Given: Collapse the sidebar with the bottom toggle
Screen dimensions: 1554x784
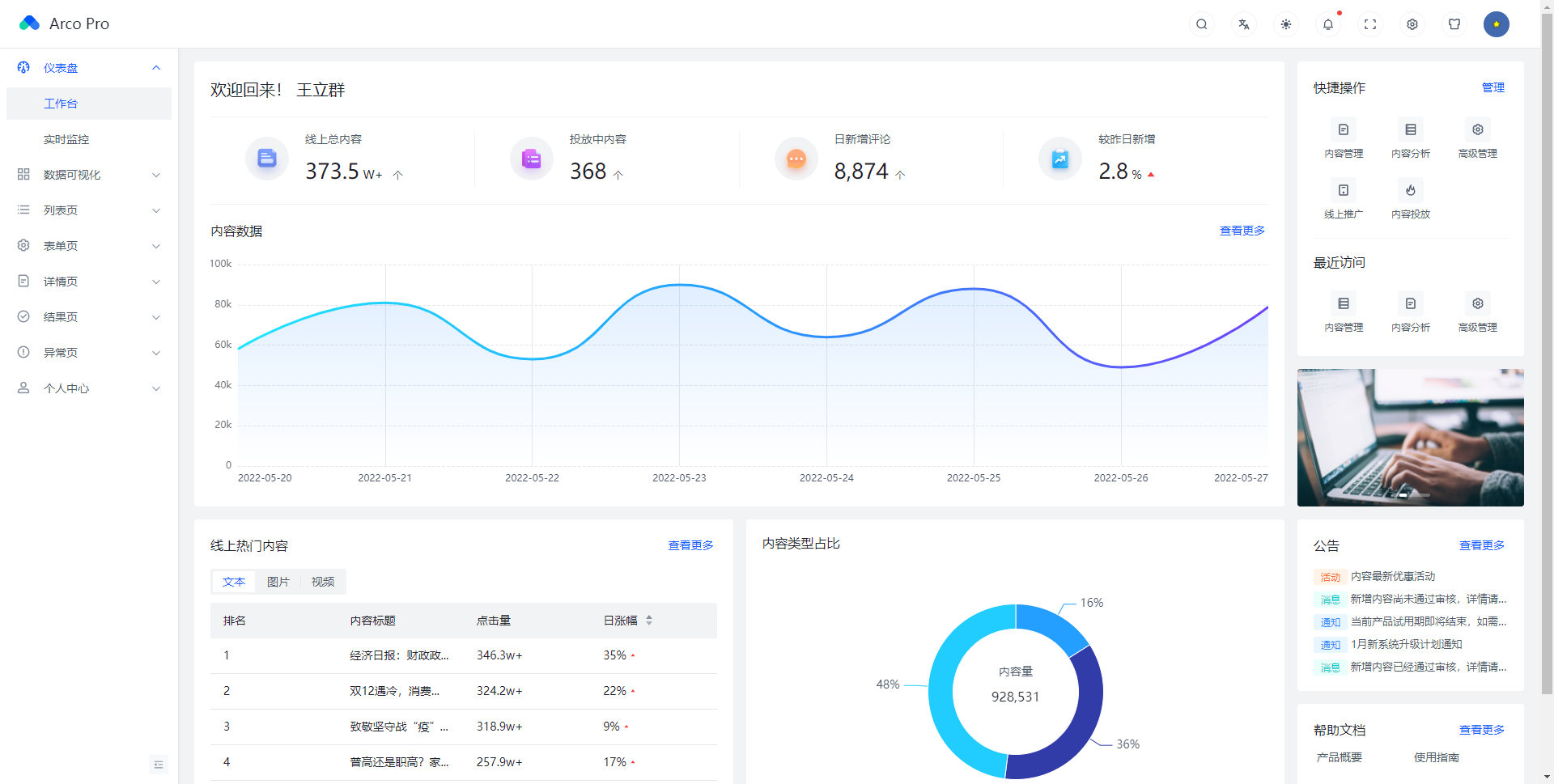Looking at the screenshot, I should pos(159,765).
